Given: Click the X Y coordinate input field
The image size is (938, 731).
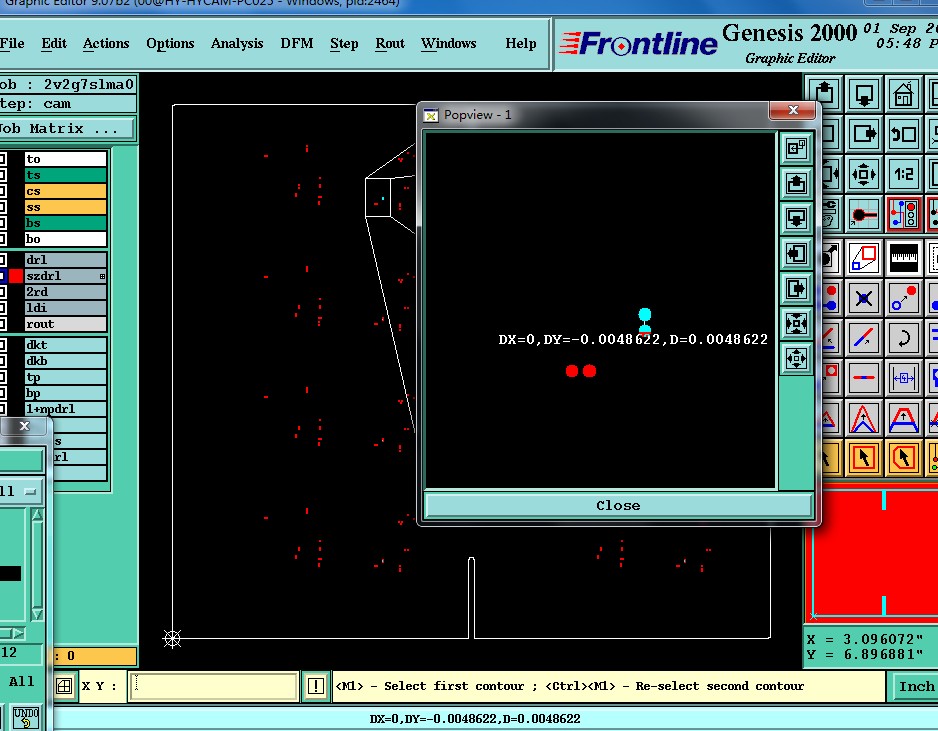Looking at the screenshot, I should point(214,686).
